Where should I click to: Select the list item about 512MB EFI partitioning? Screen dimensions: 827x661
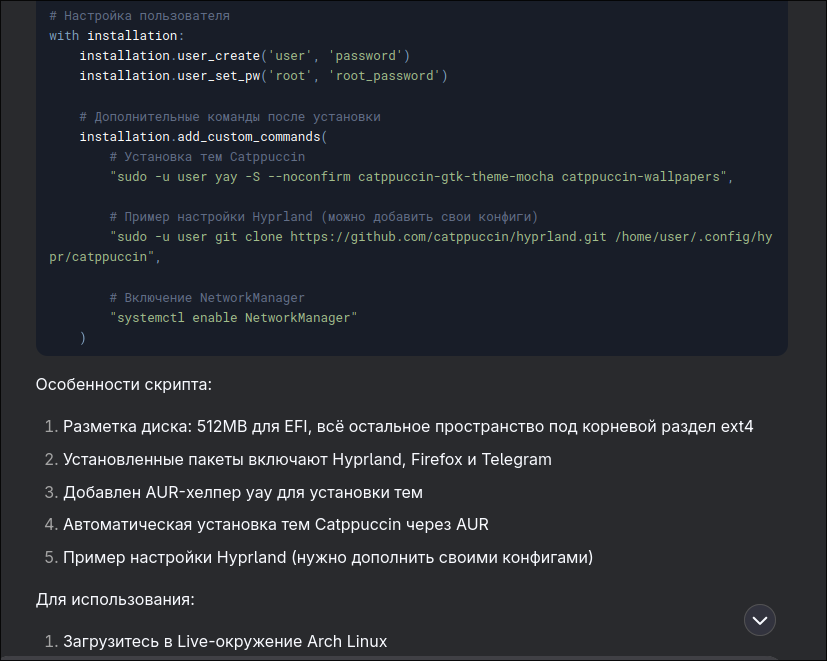pos(408,427)
